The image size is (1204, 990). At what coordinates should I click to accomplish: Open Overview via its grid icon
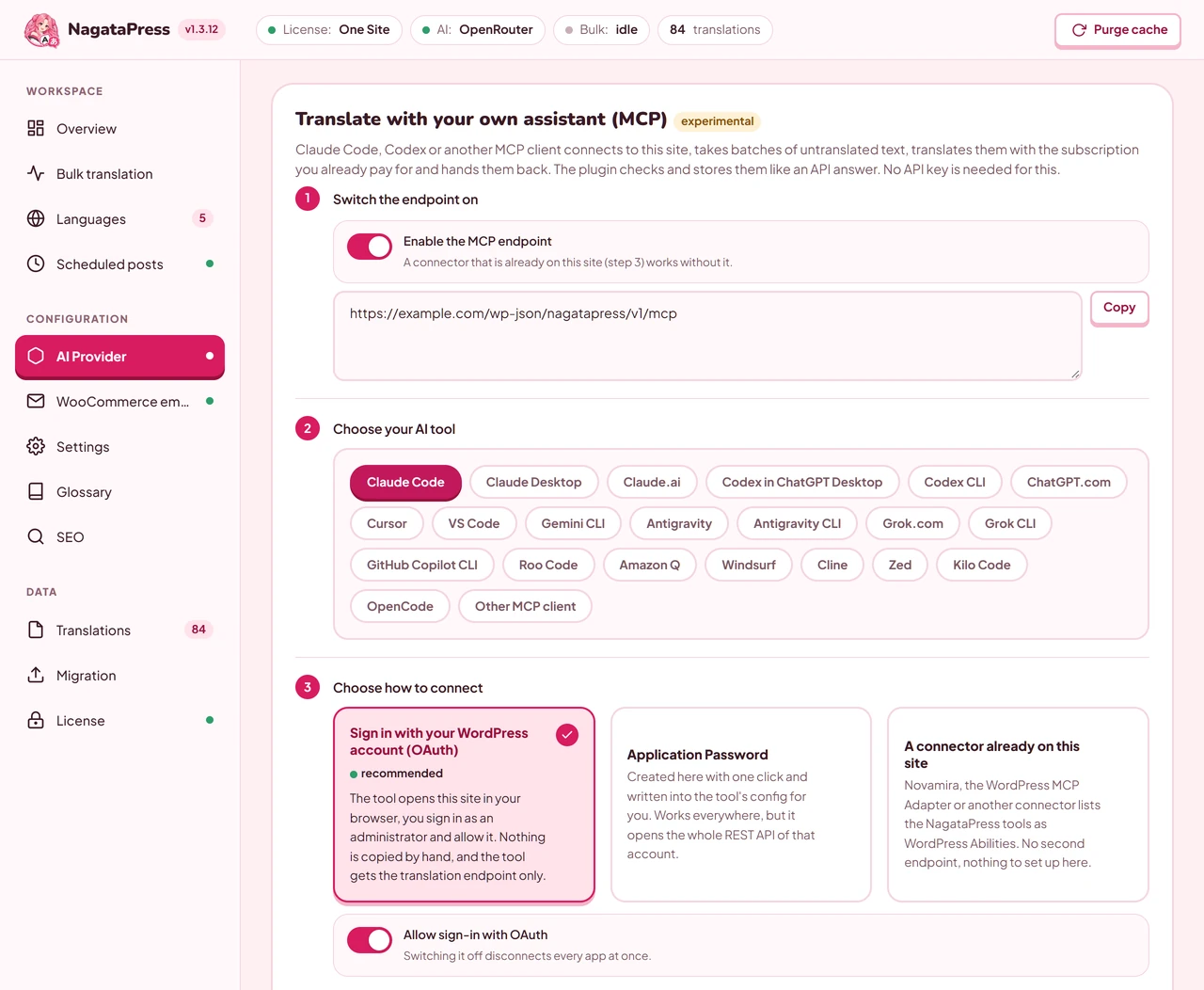tap(36, 128)
